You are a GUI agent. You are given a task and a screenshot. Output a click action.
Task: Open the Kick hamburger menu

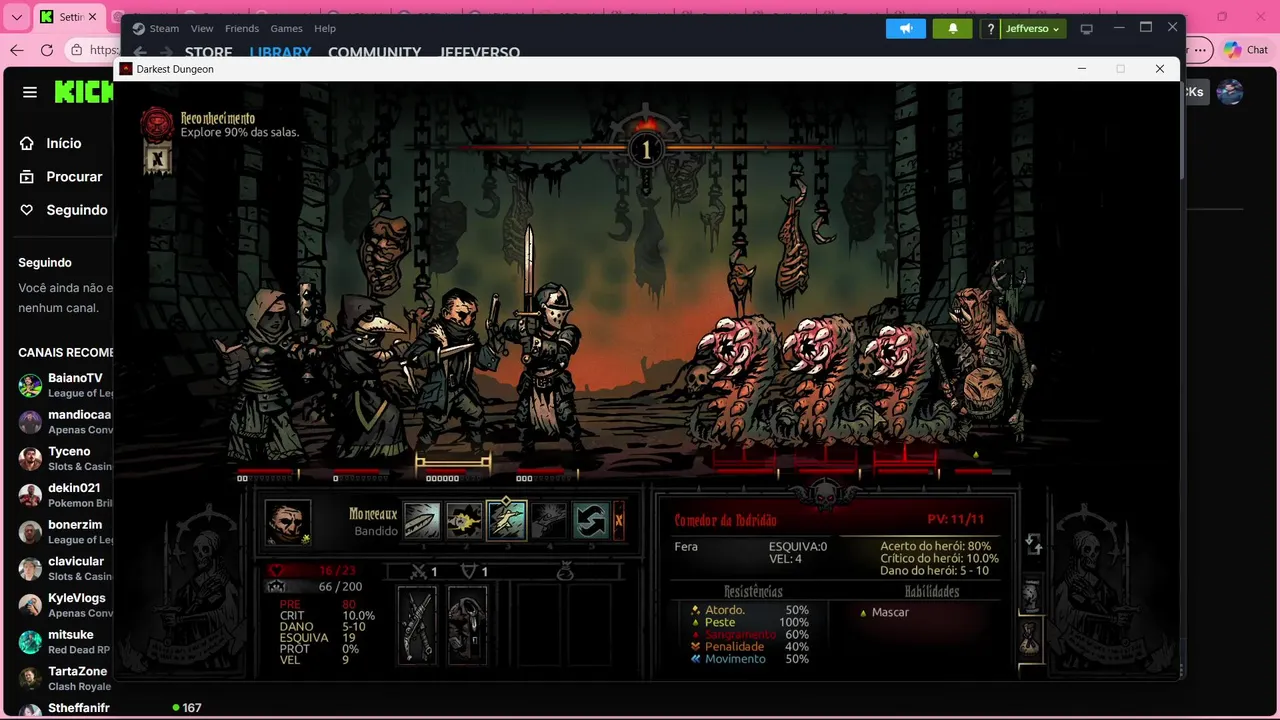[x=30, y=92]
